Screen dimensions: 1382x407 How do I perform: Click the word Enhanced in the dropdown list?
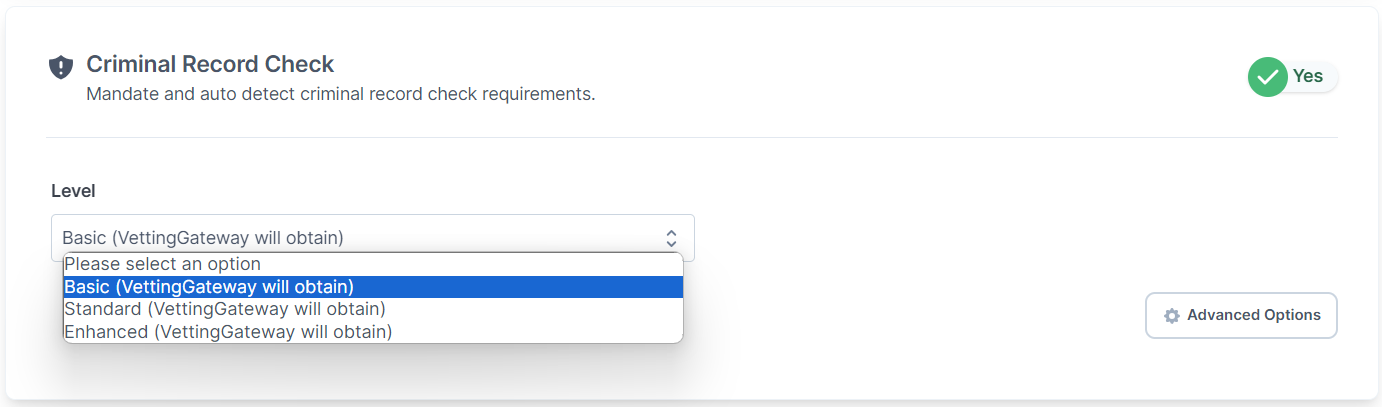(x=107, y=331)
